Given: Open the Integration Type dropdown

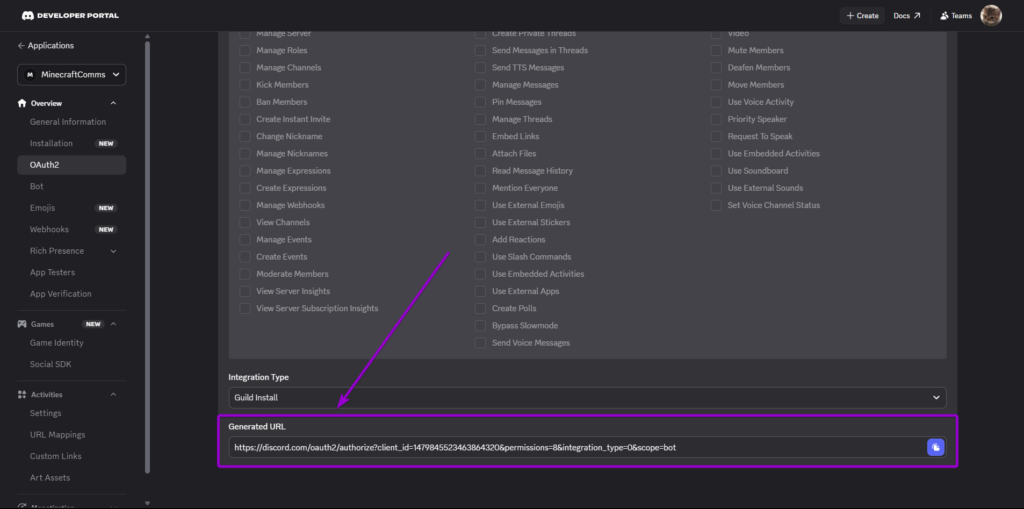Looking at the screenshot, I should coord(587,397).
